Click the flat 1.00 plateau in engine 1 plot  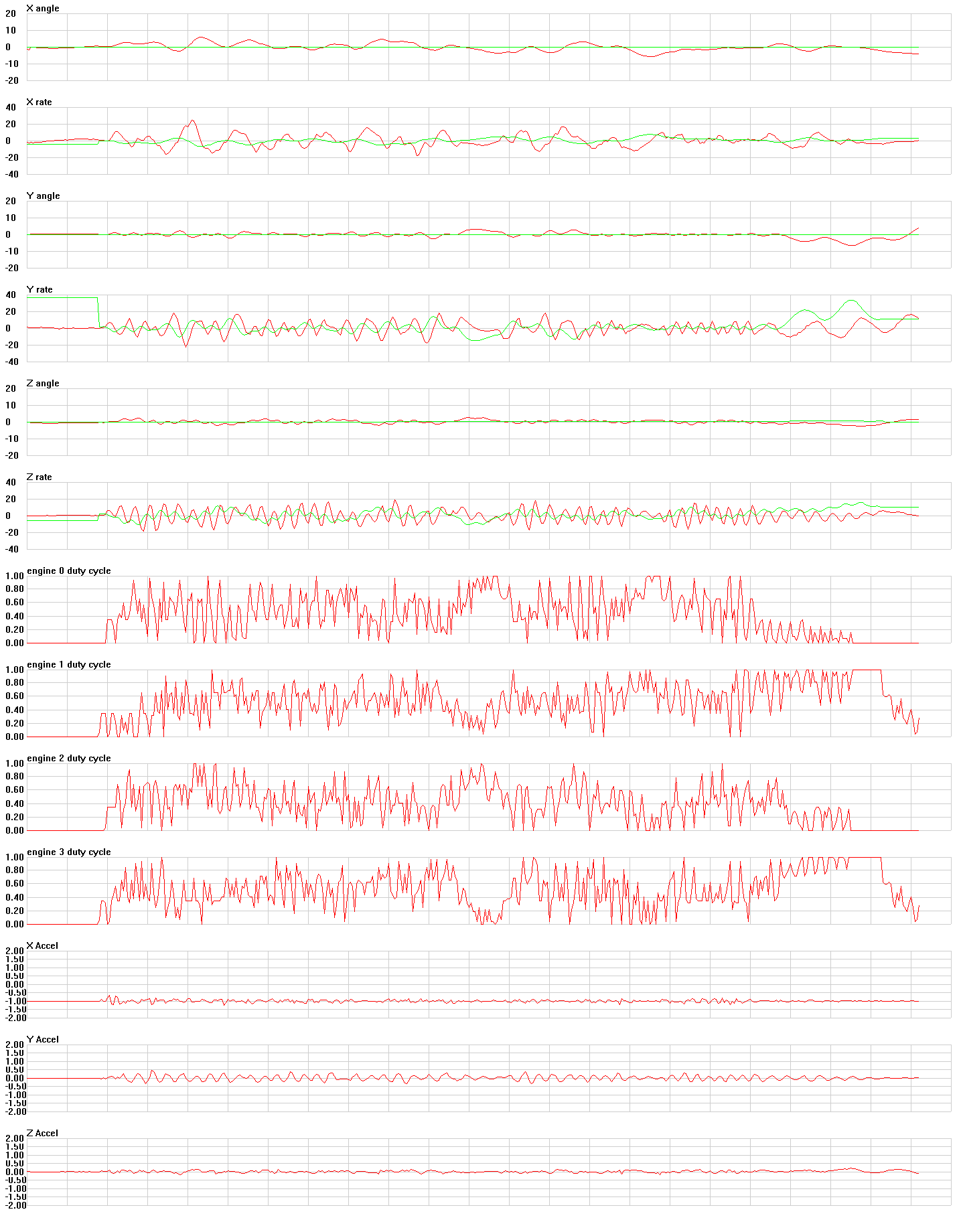(866, 670)
